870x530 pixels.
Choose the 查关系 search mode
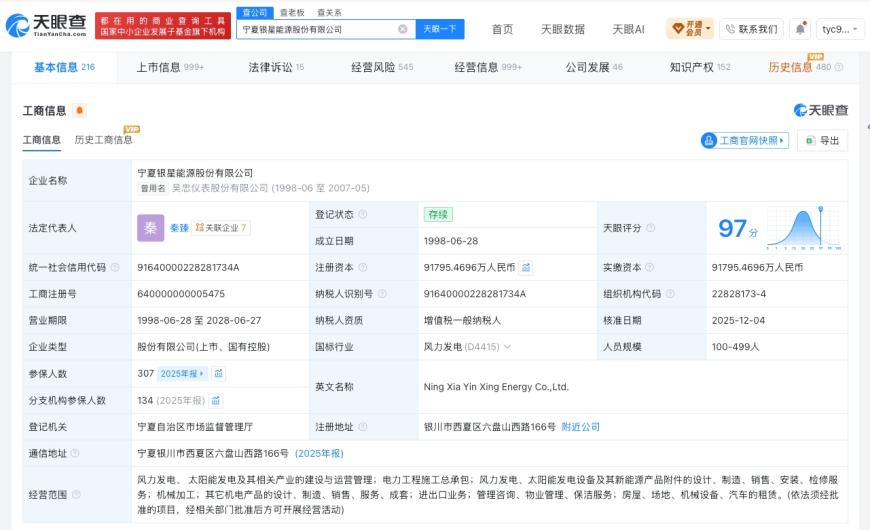(x=329, y=12)
